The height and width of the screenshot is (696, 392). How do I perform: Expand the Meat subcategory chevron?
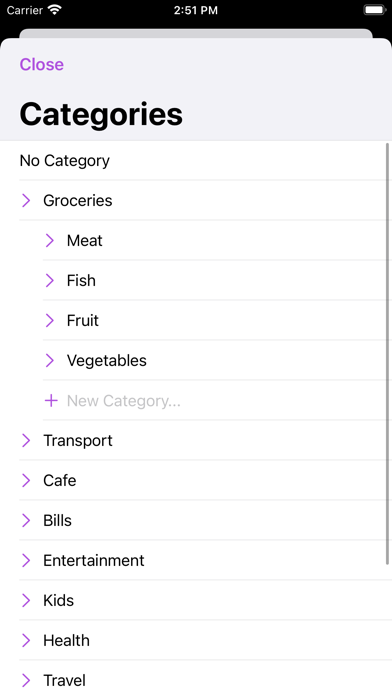50,241
